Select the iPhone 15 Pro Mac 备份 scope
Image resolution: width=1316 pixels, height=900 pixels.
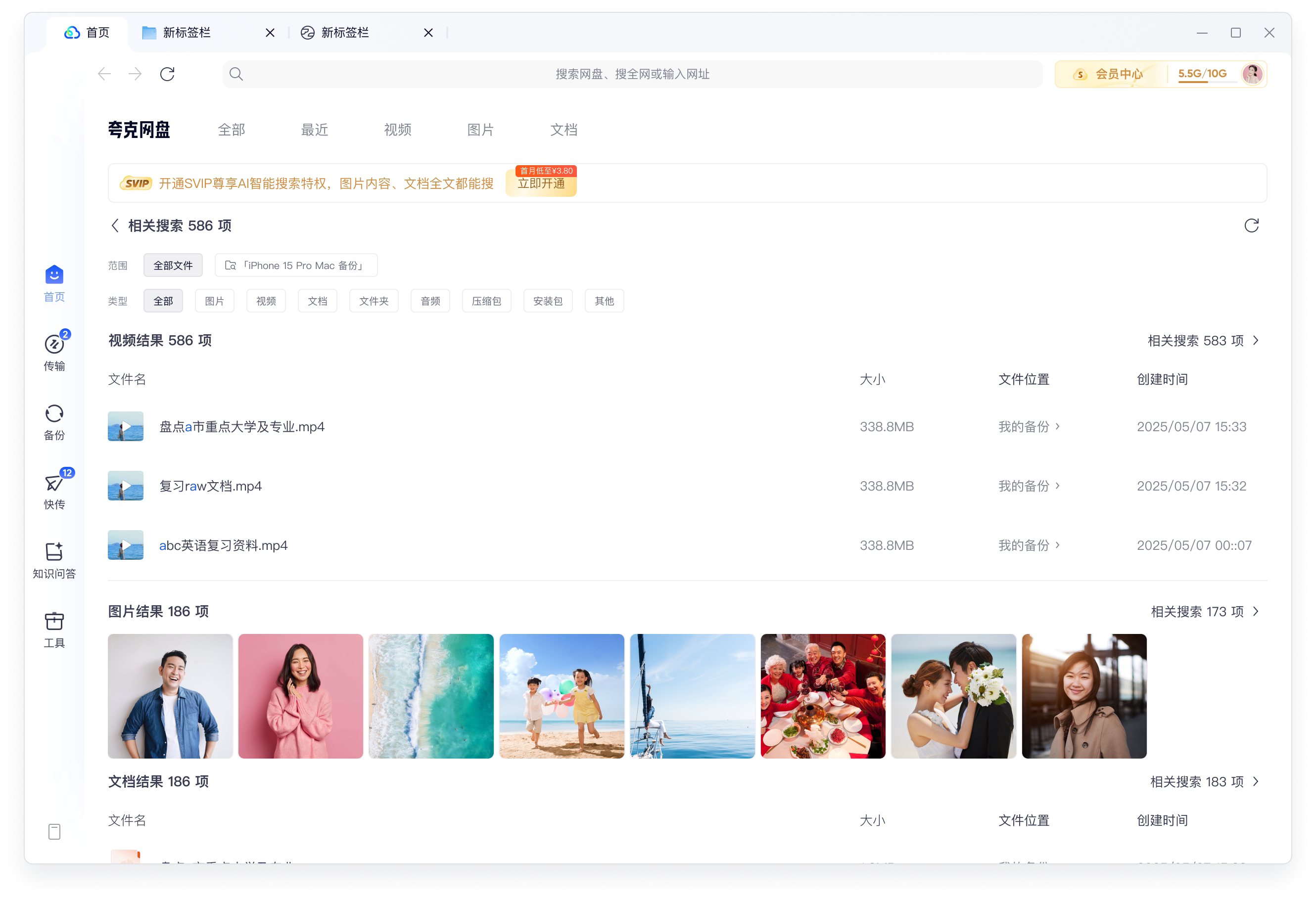[296, 266]
